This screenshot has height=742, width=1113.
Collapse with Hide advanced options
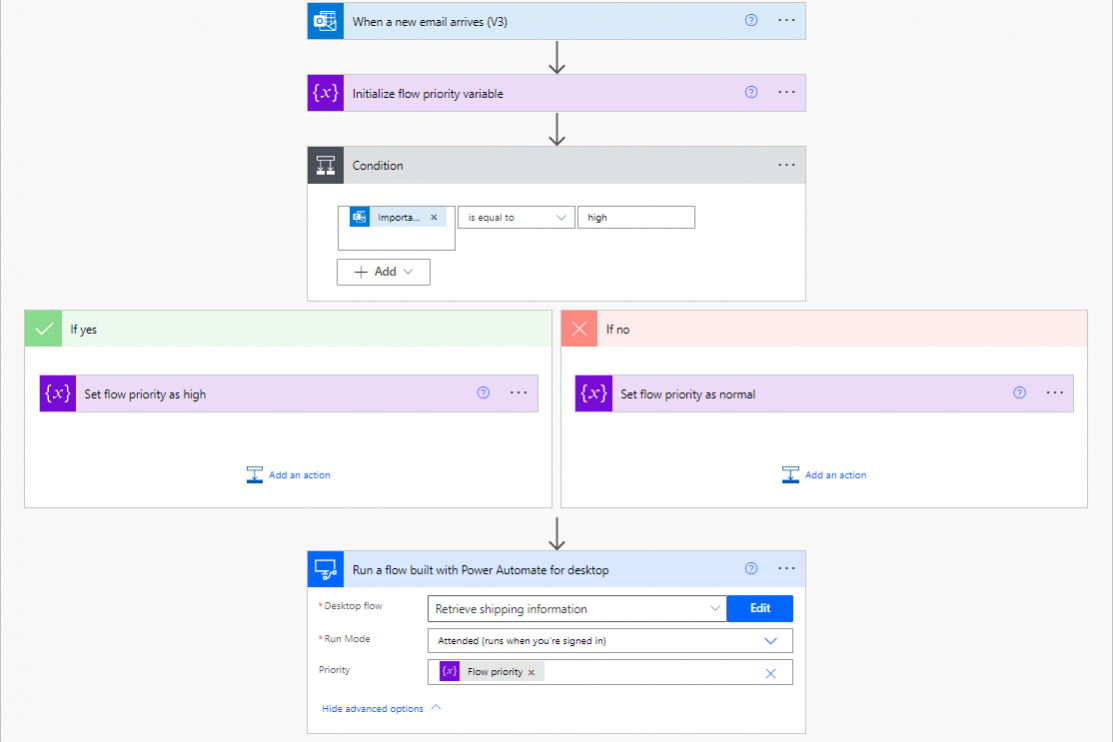[x=381, y=709]
